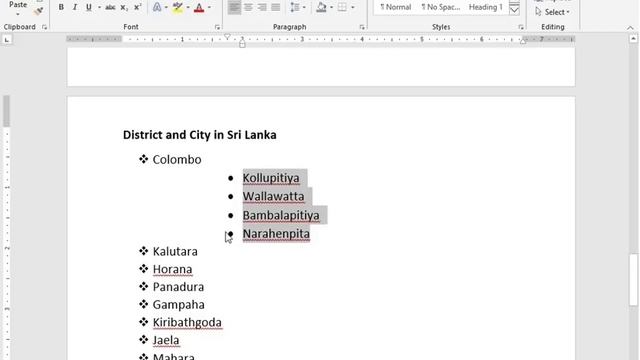Open the Borders dropdown arrow

click(x=353, y=7)
